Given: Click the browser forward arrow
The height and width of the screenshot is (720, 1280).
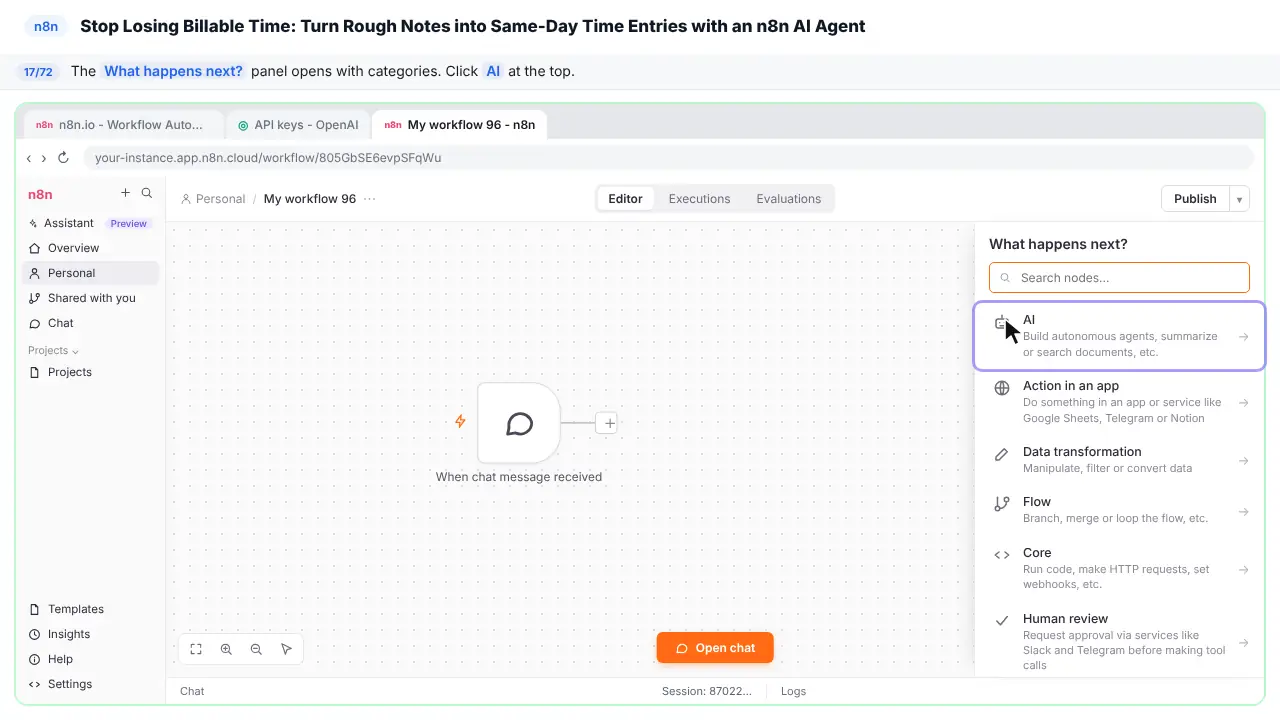Looking at the screenshot, I should coord(44,158).
